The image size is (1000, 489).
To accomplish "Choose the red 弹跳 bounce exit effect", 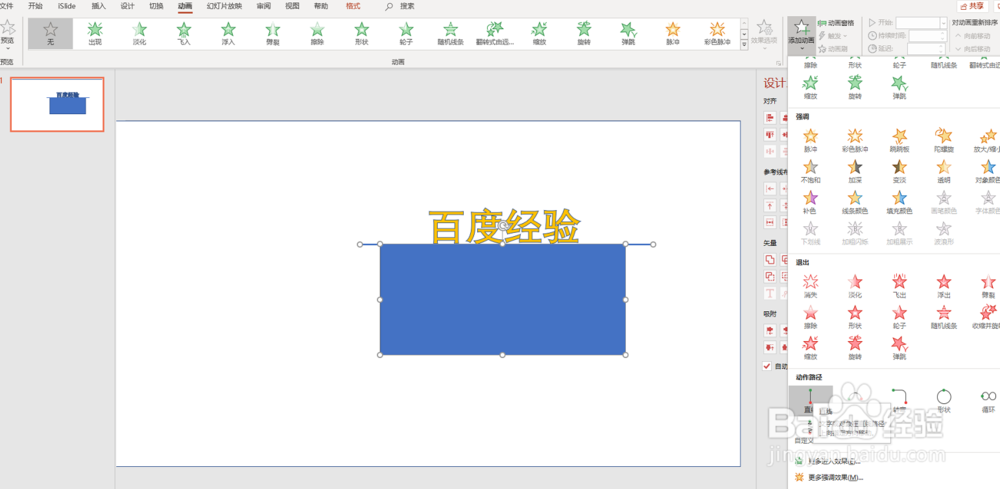I will click(x=899, y=347).
